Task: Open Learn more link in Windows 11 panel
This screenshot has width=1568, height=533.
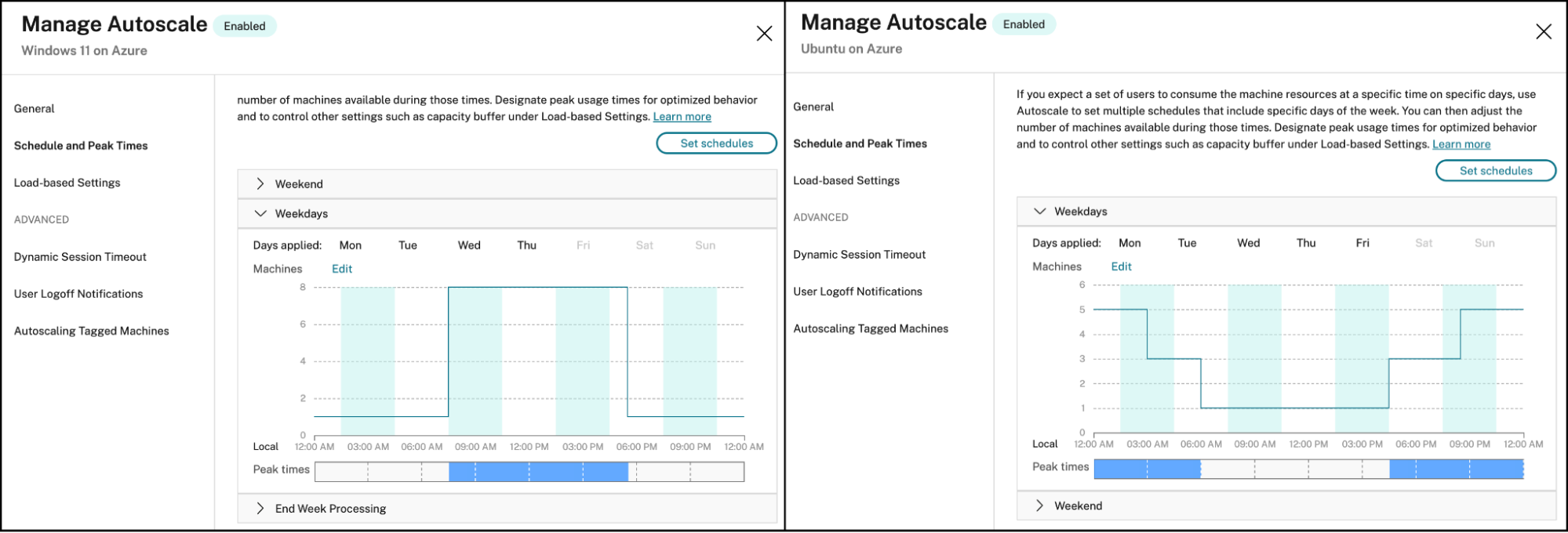Action: (682, 117)
